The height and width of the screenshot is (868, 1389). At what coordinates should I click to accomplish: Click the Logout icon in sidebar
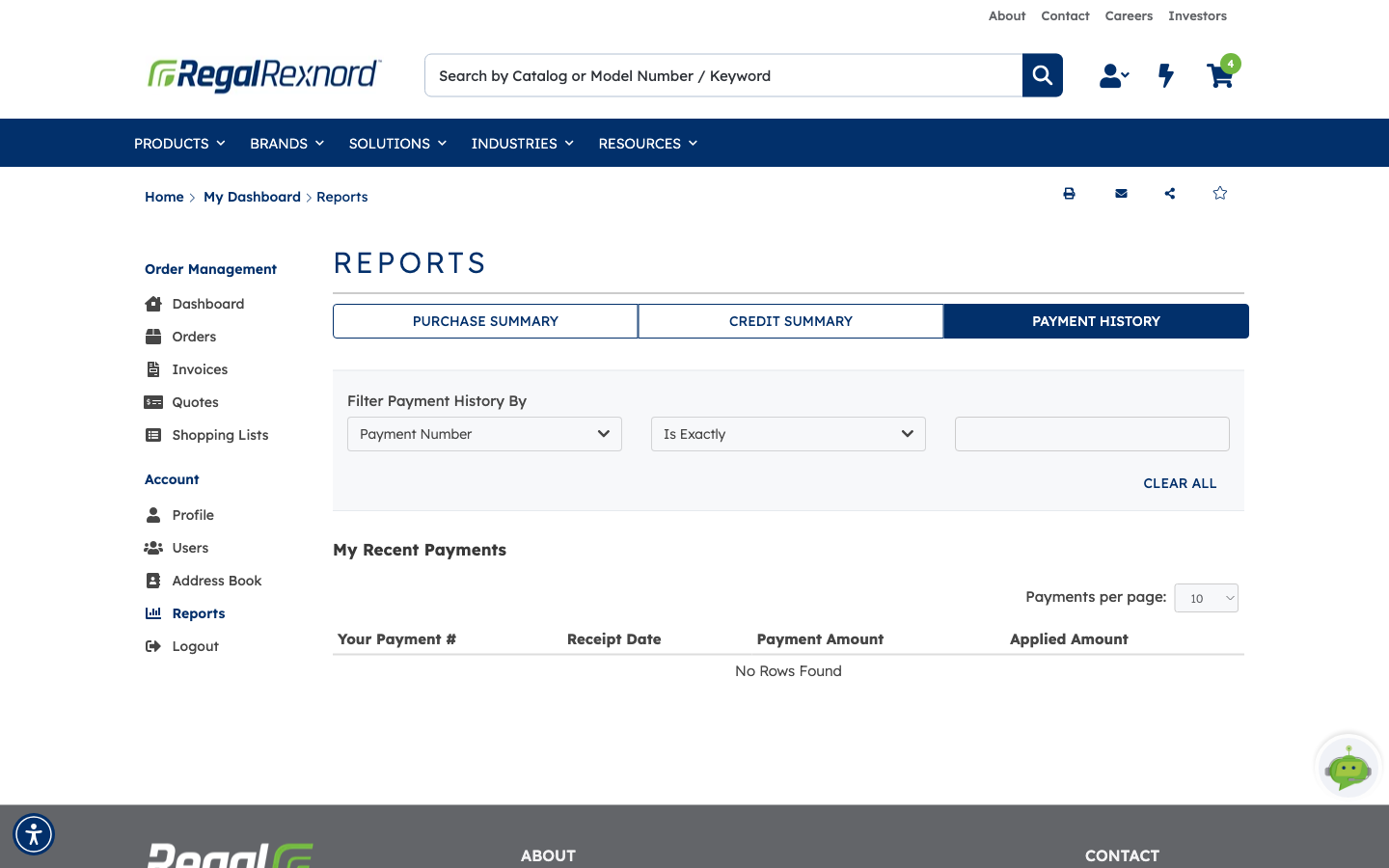(153, 646)
